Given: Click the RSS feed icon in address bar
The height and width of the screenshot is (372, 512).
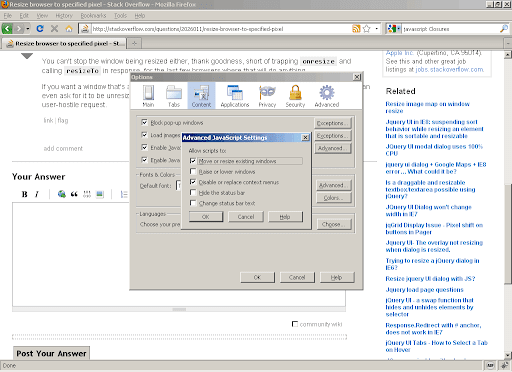Looking at the screenshot, I should pyautogui.click(x=356, y=29).
